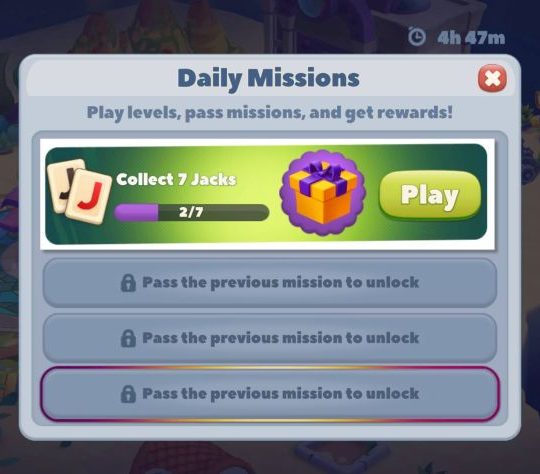Tap the red J card tile
540x474 pixels.
89,197
